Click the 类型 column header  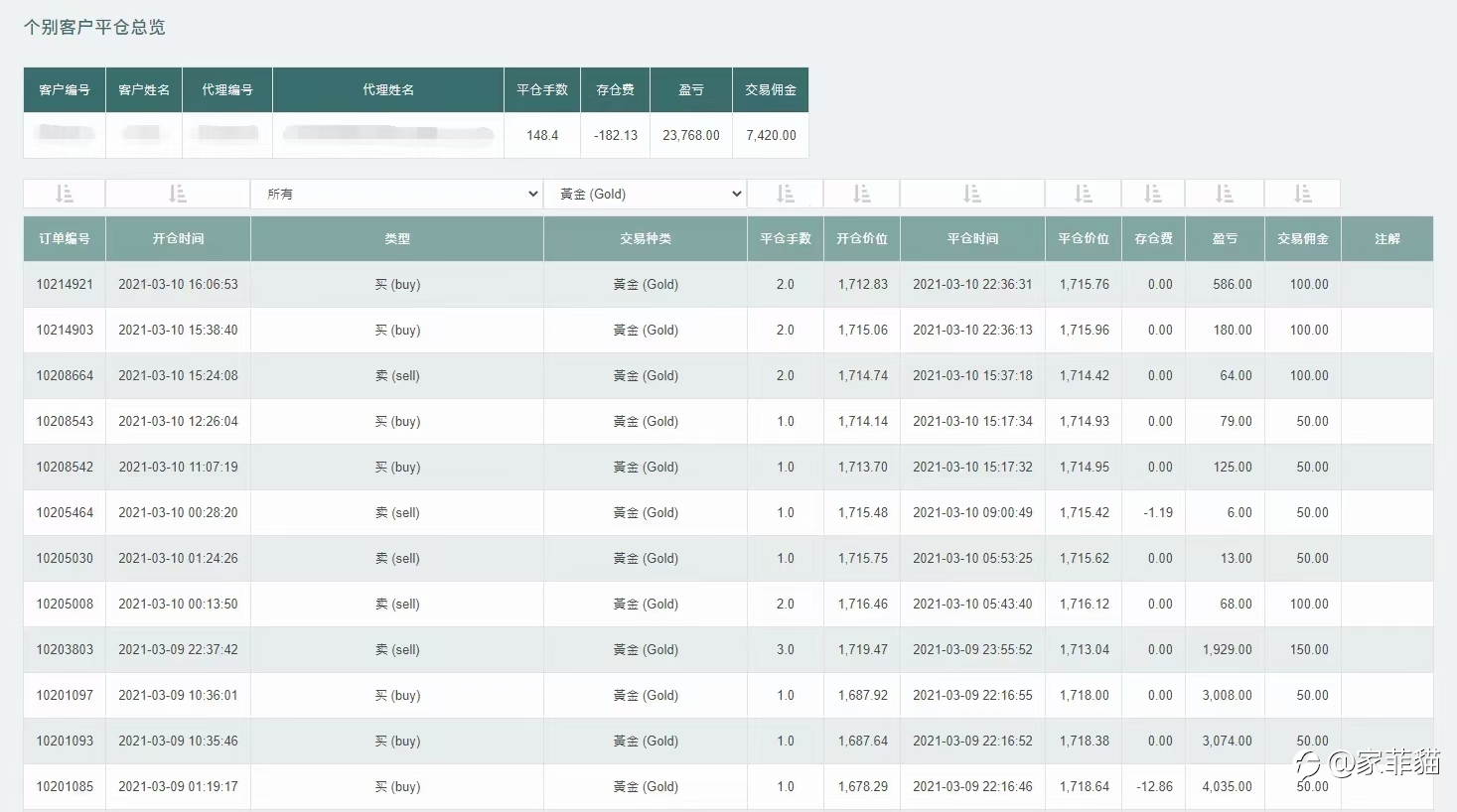(x=397, y=238)
